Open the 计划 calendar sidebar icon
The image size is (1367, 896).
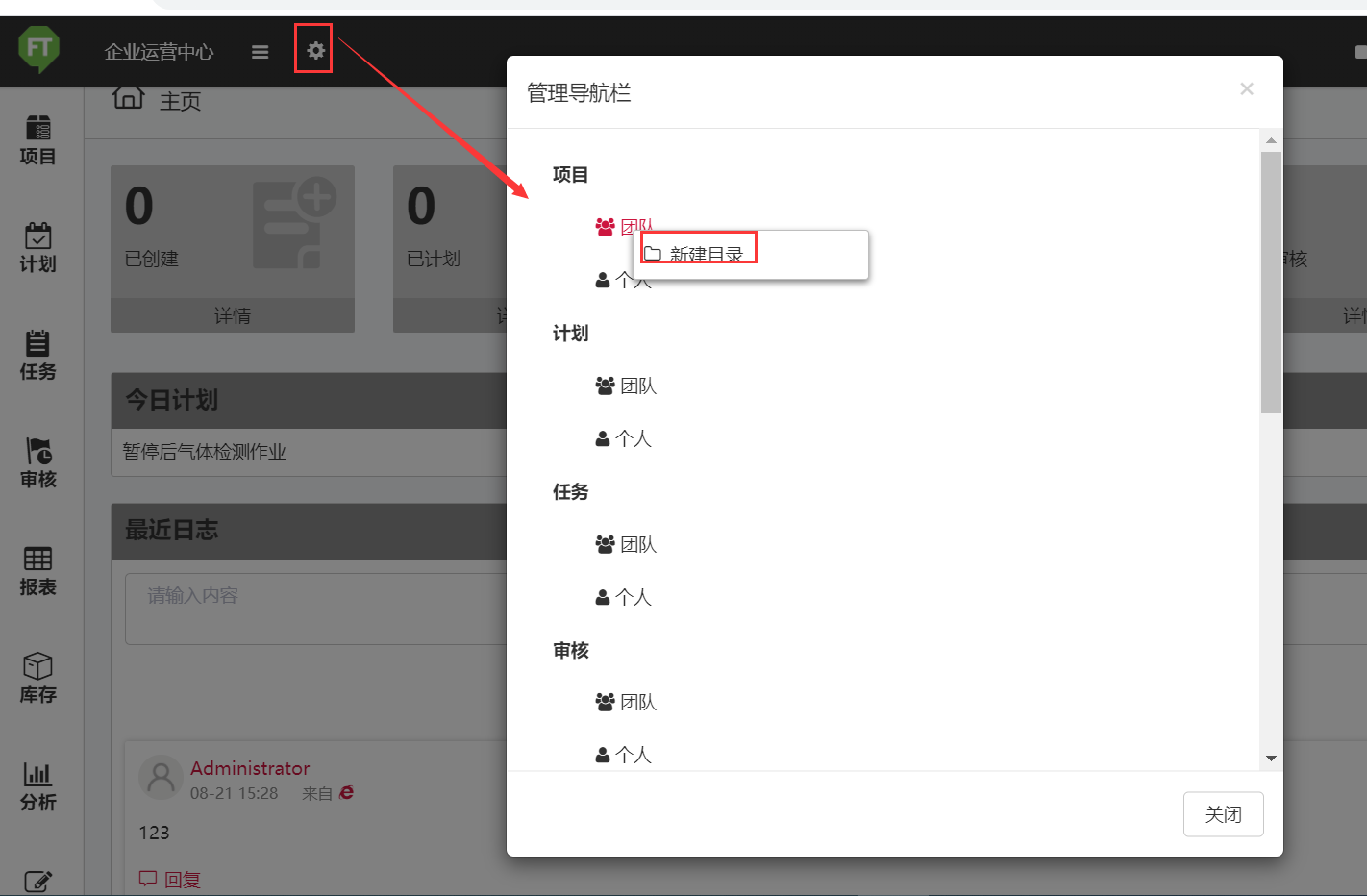[x=37, y=248]
